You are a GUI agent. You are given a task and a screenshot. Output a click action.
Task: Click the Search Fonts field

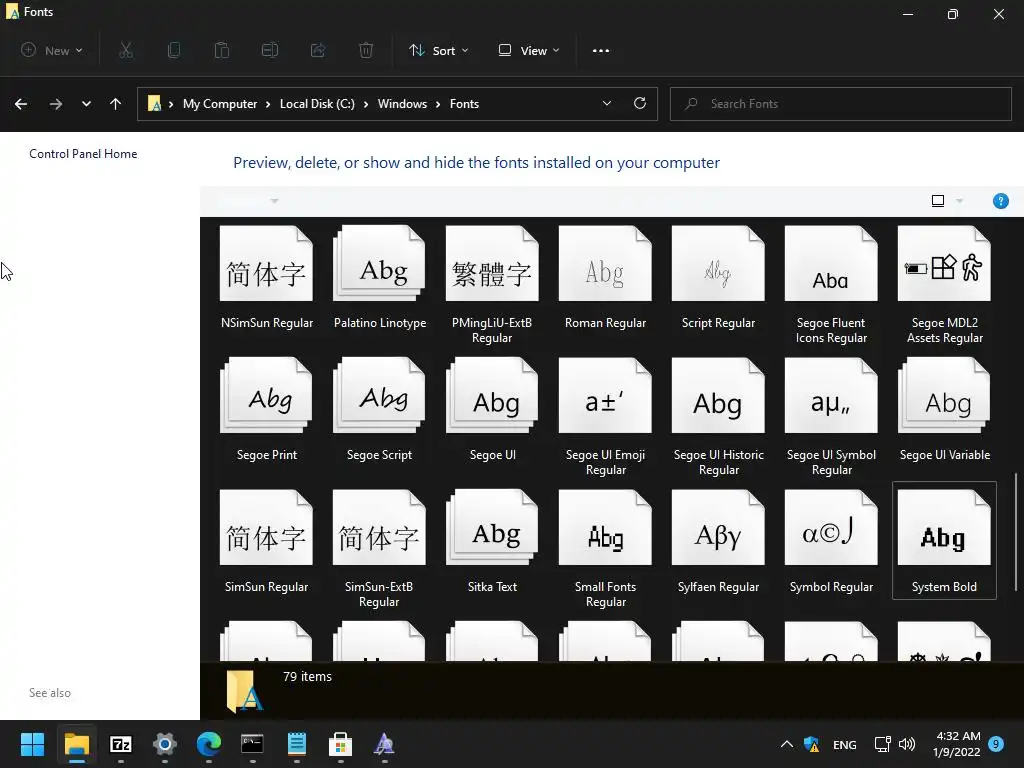pyautogui.click(x=840, y=104)
